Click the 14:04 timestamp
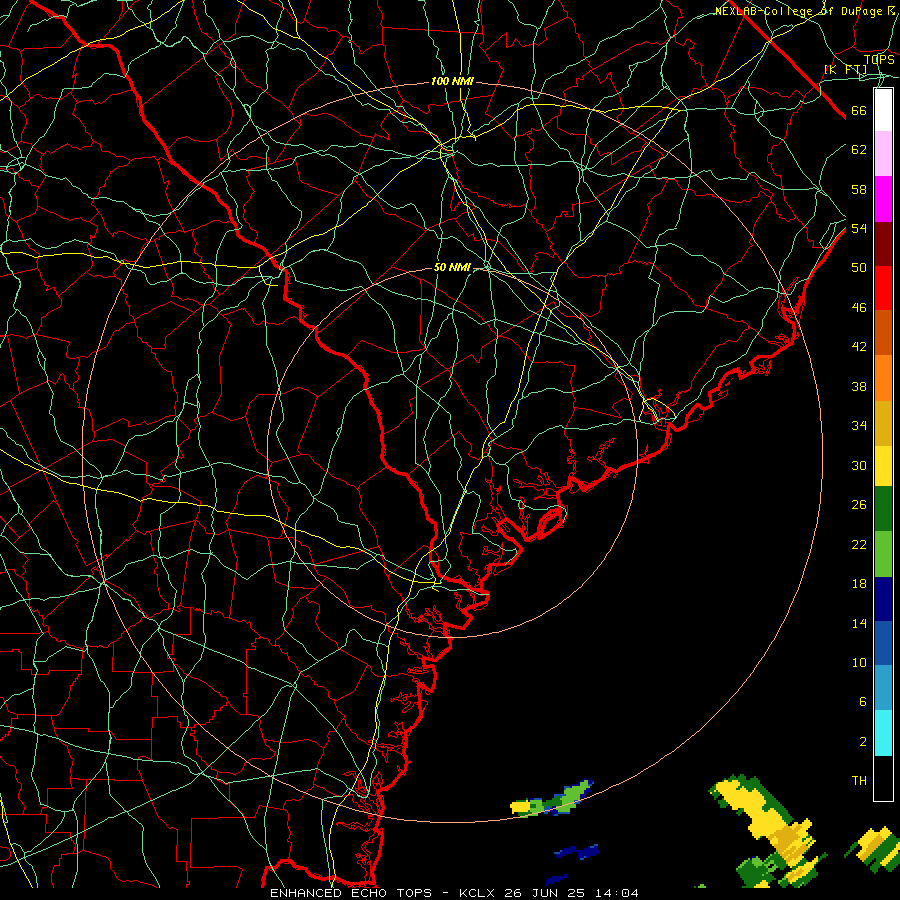Viewport: 900px width, 900px height. 615,893
